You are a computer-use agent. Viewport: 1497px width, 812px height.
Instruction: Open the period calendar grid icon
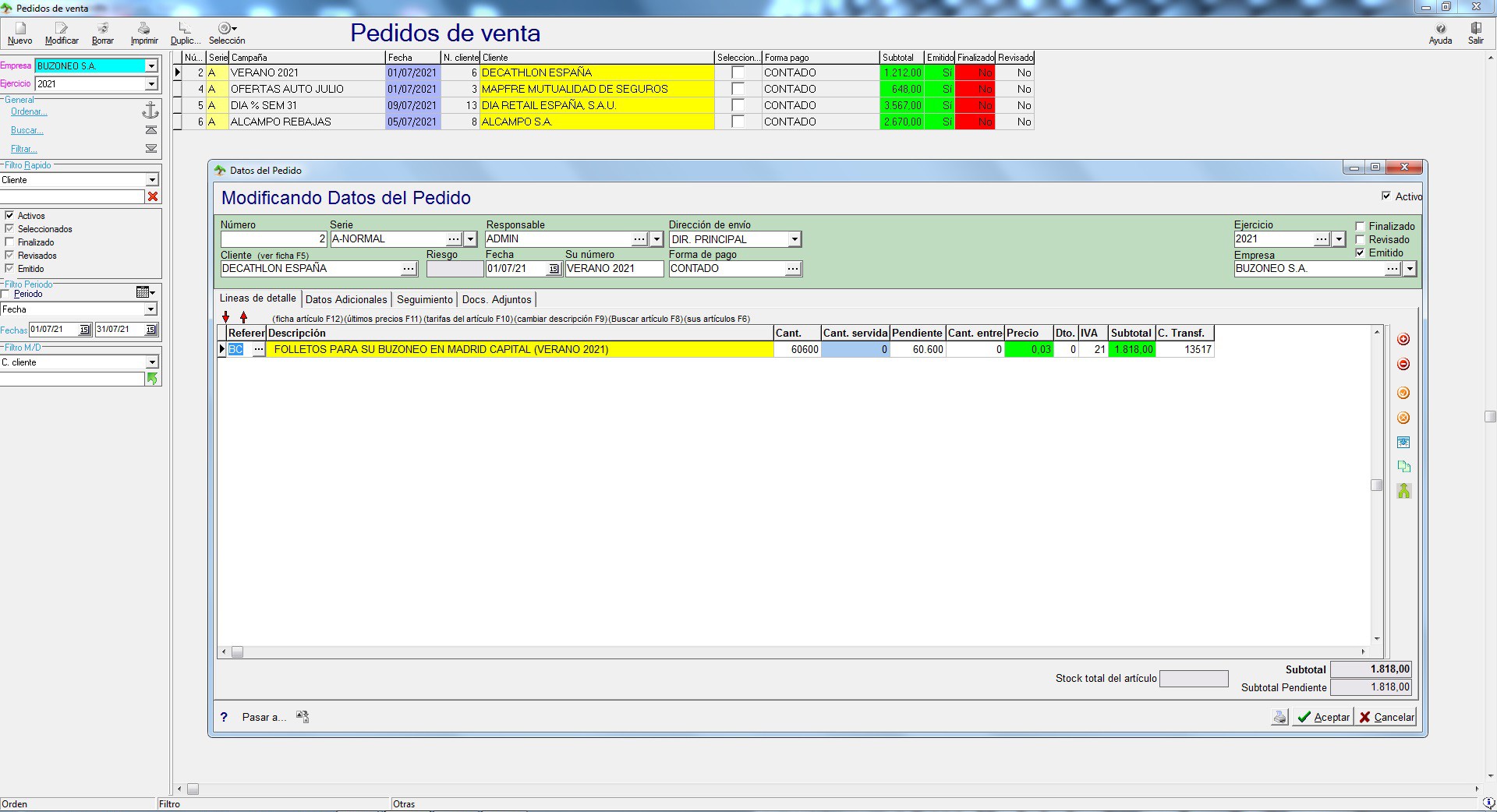(x=145, y=292)
